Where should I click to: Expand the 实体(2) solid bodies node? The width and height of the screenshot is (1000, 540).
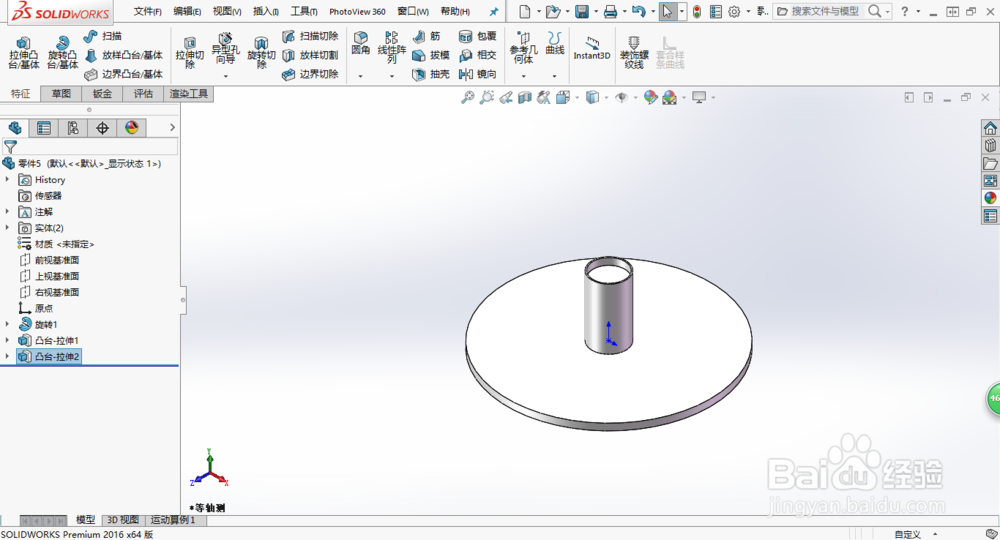point(7,228)
